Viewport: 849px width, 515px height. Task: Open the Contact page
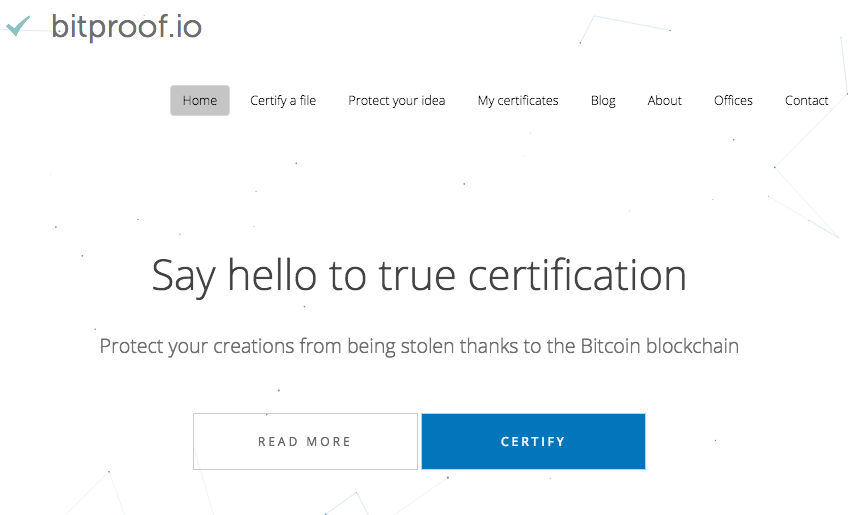tap(806, 100)
